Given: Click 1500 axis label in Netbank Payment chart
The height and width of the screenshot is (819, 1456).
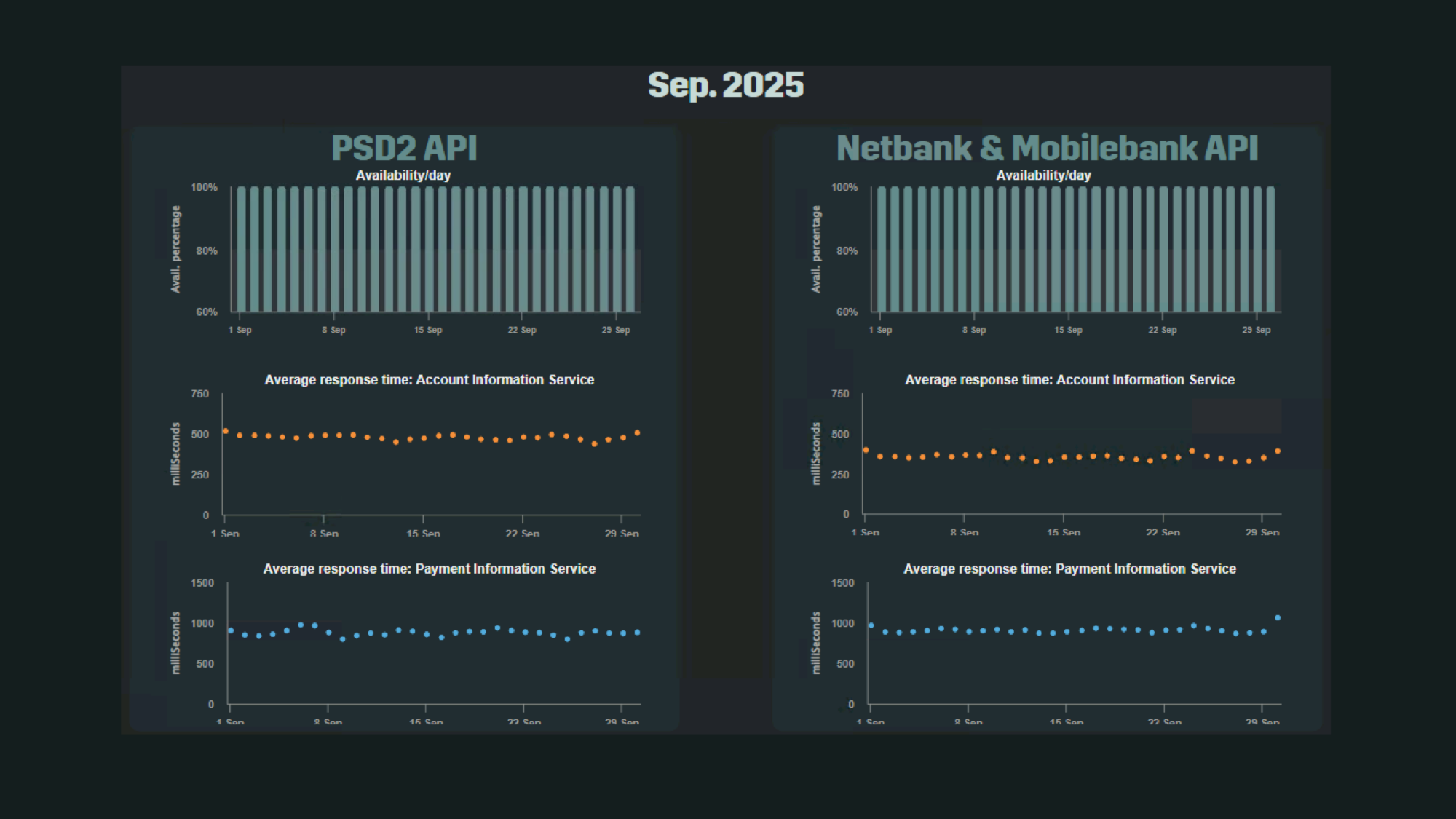Looking at the screenshot, I should pyautogui.click(x=842, y=583).
